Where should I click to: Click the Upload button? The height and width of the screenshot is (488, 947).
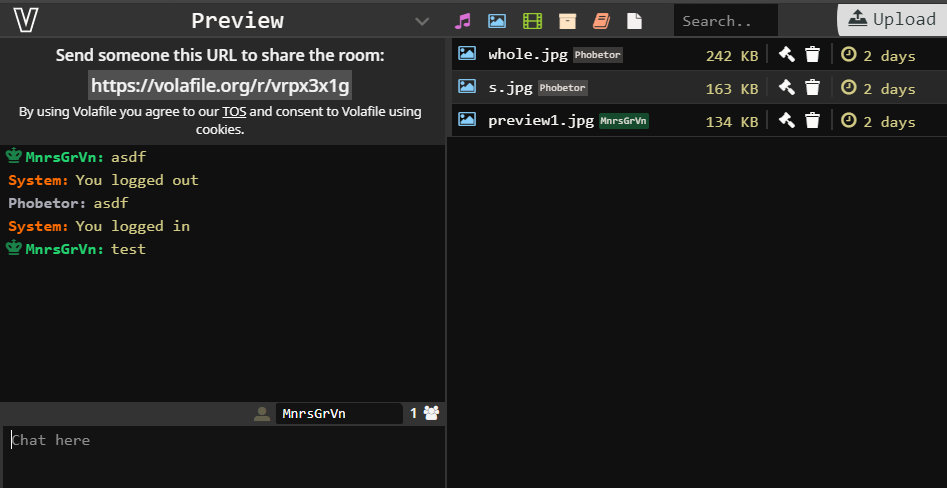click(x=891, y=20)
